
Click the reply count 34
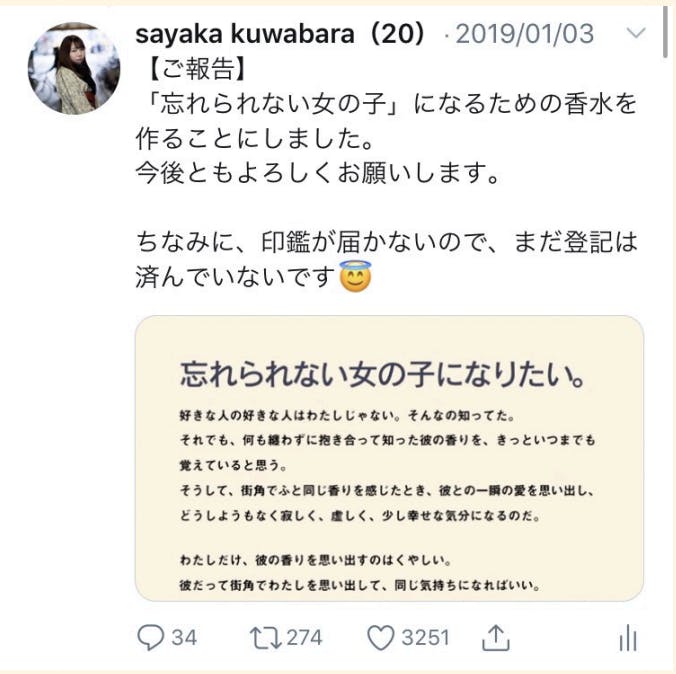point(185,638)
